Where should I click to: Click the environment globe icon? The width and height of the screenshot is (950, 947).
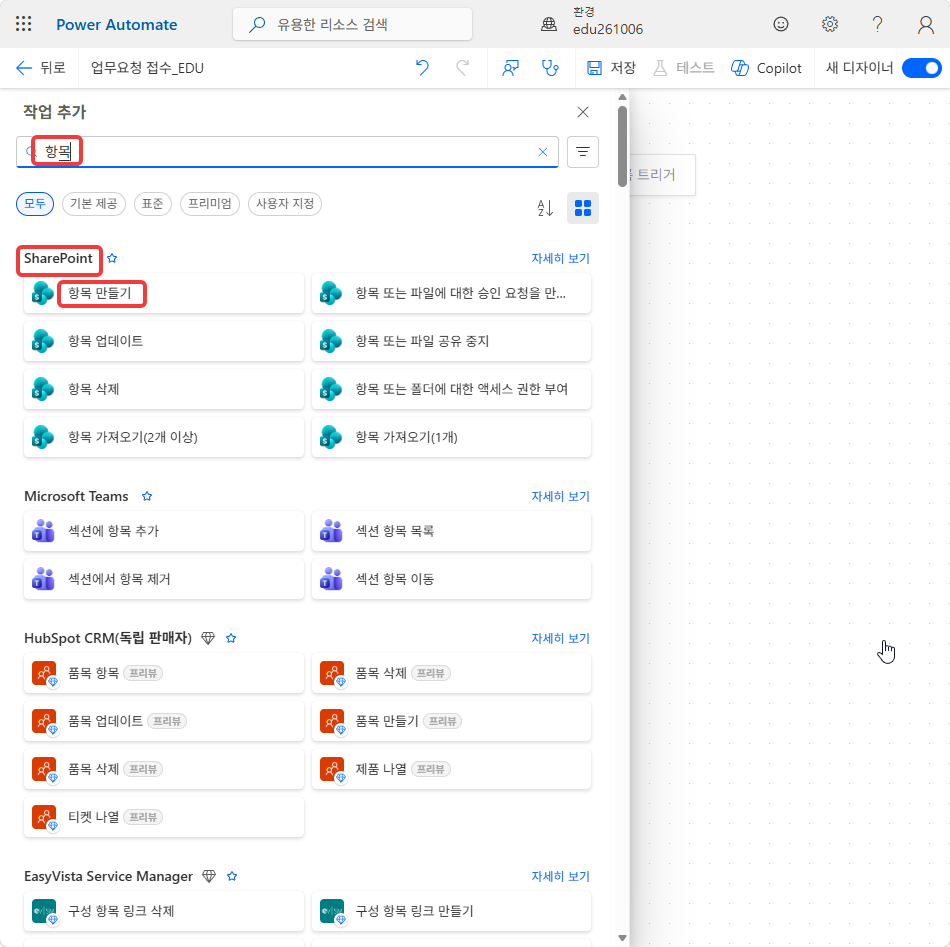click(x=549, y=24)
